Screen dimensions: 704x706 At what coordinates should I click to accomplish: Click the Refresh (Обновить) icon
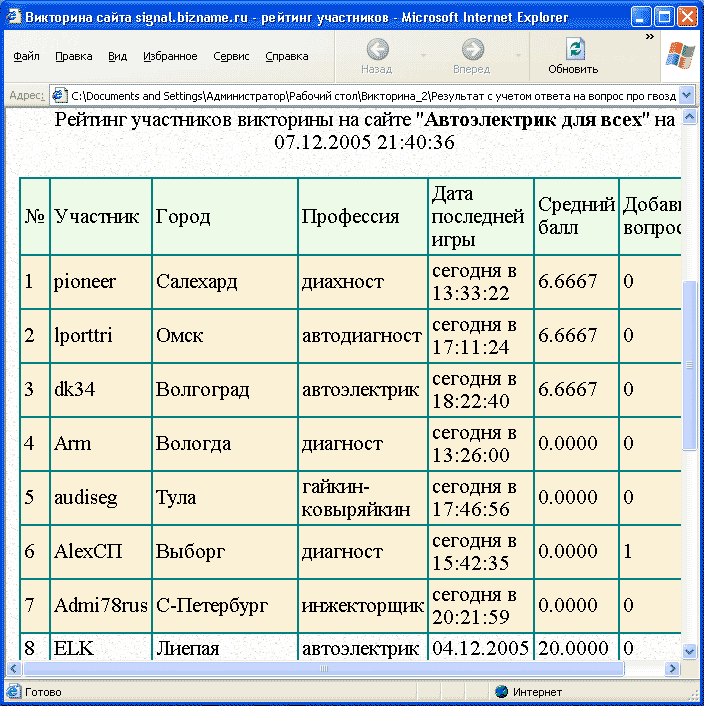tap(575, 49)
